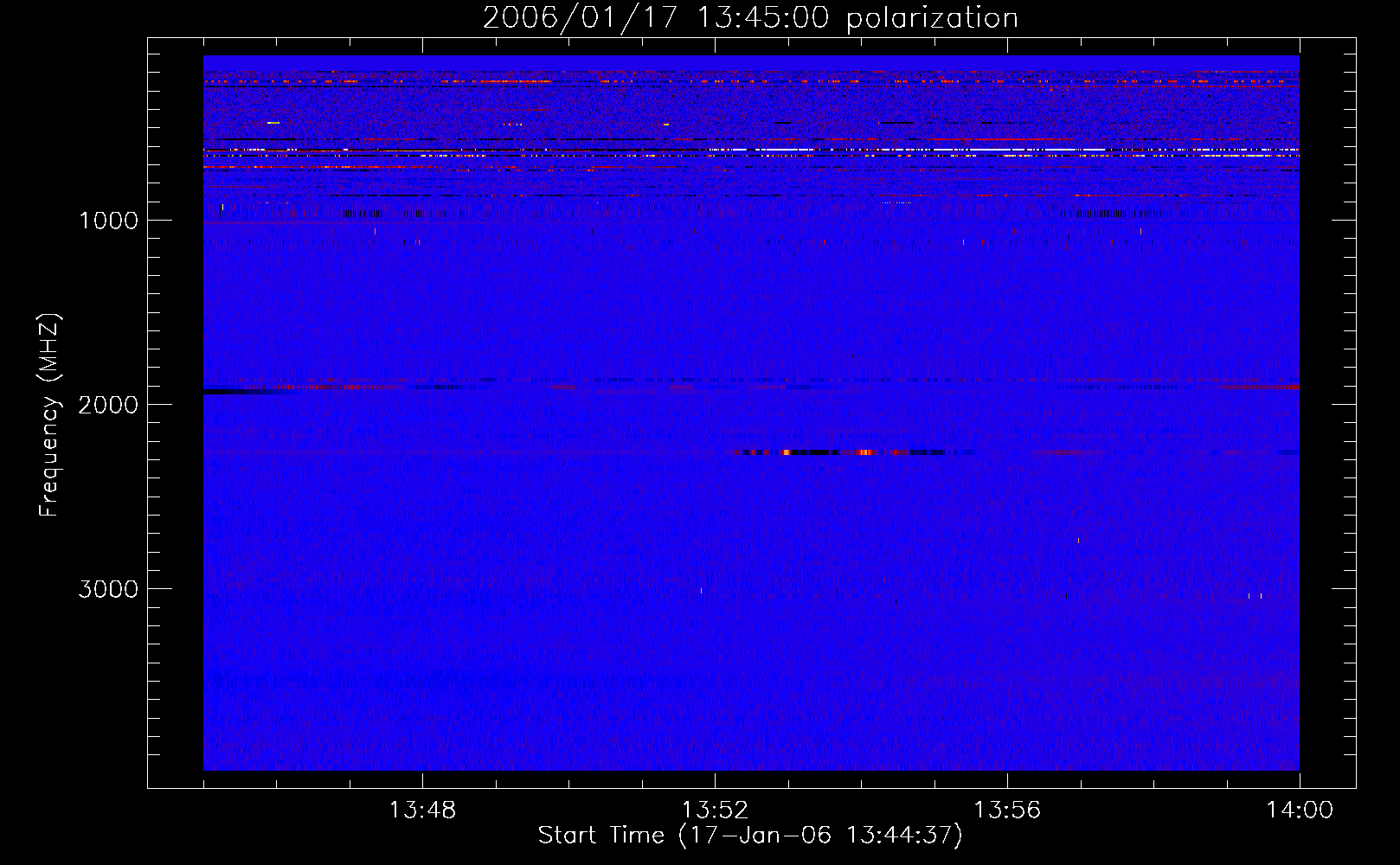Select the 'Start Time (17-Jan-06 13:44:37)' label
The height and width of the screenshot is (865, 1400).
pyautogui.click(x=750, y=836)
